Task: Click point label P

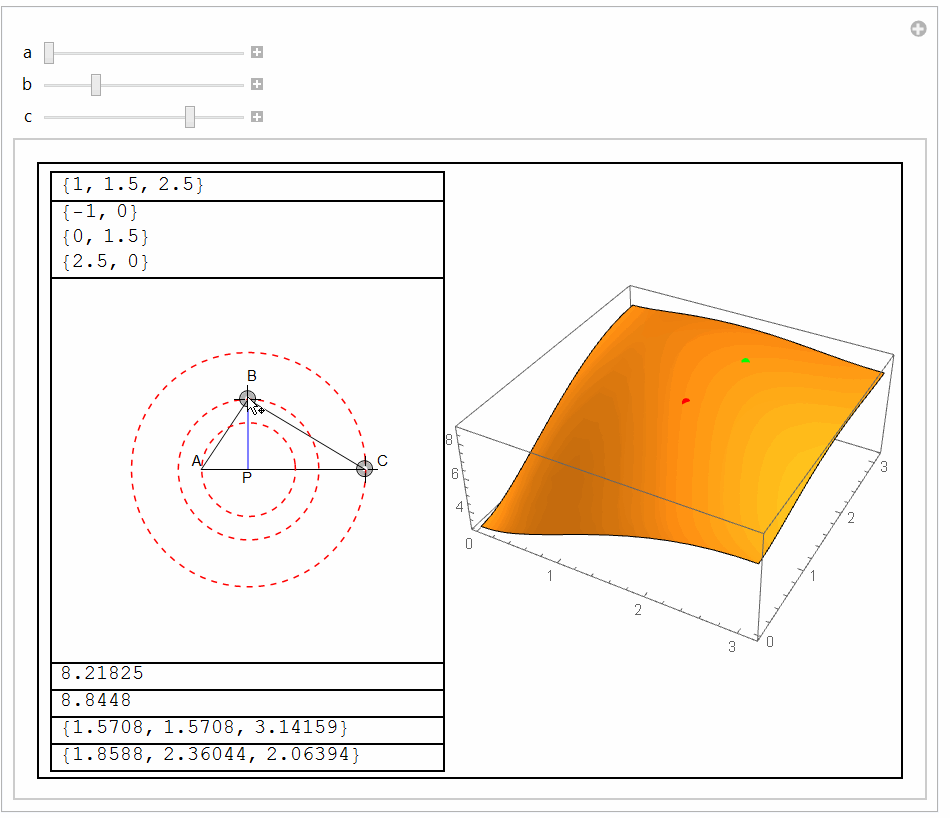Action: point(247,478)
